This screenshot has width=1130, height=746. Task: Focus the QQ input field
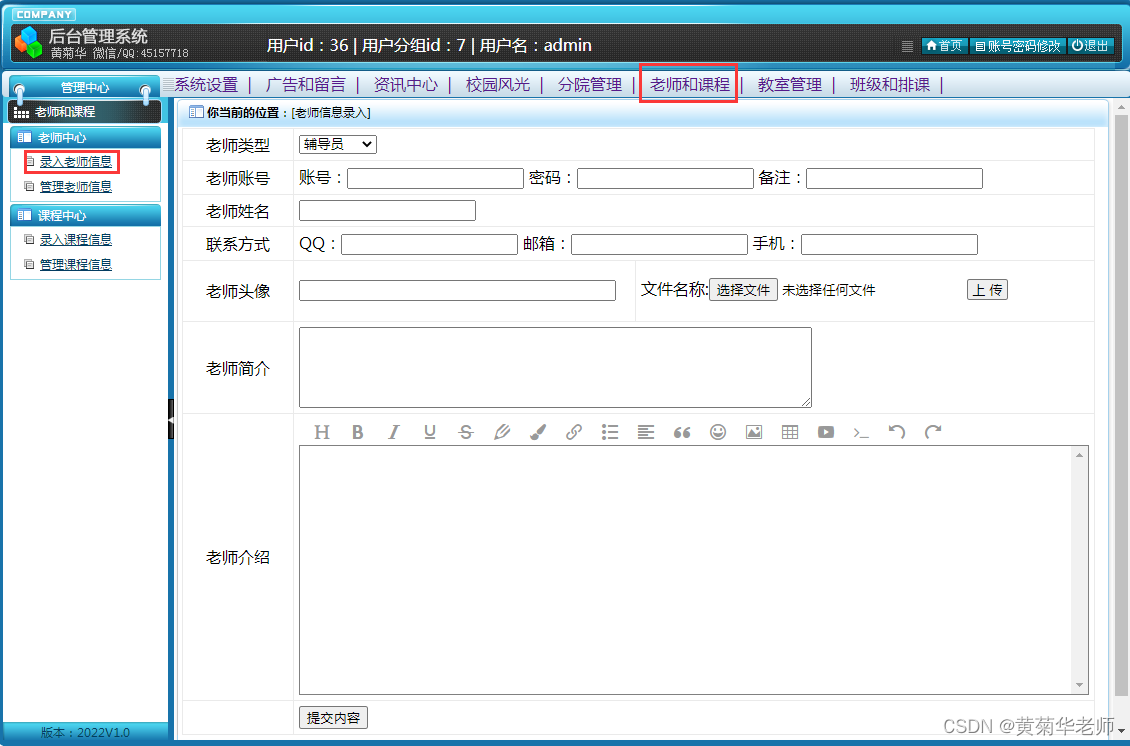[430, 244]
